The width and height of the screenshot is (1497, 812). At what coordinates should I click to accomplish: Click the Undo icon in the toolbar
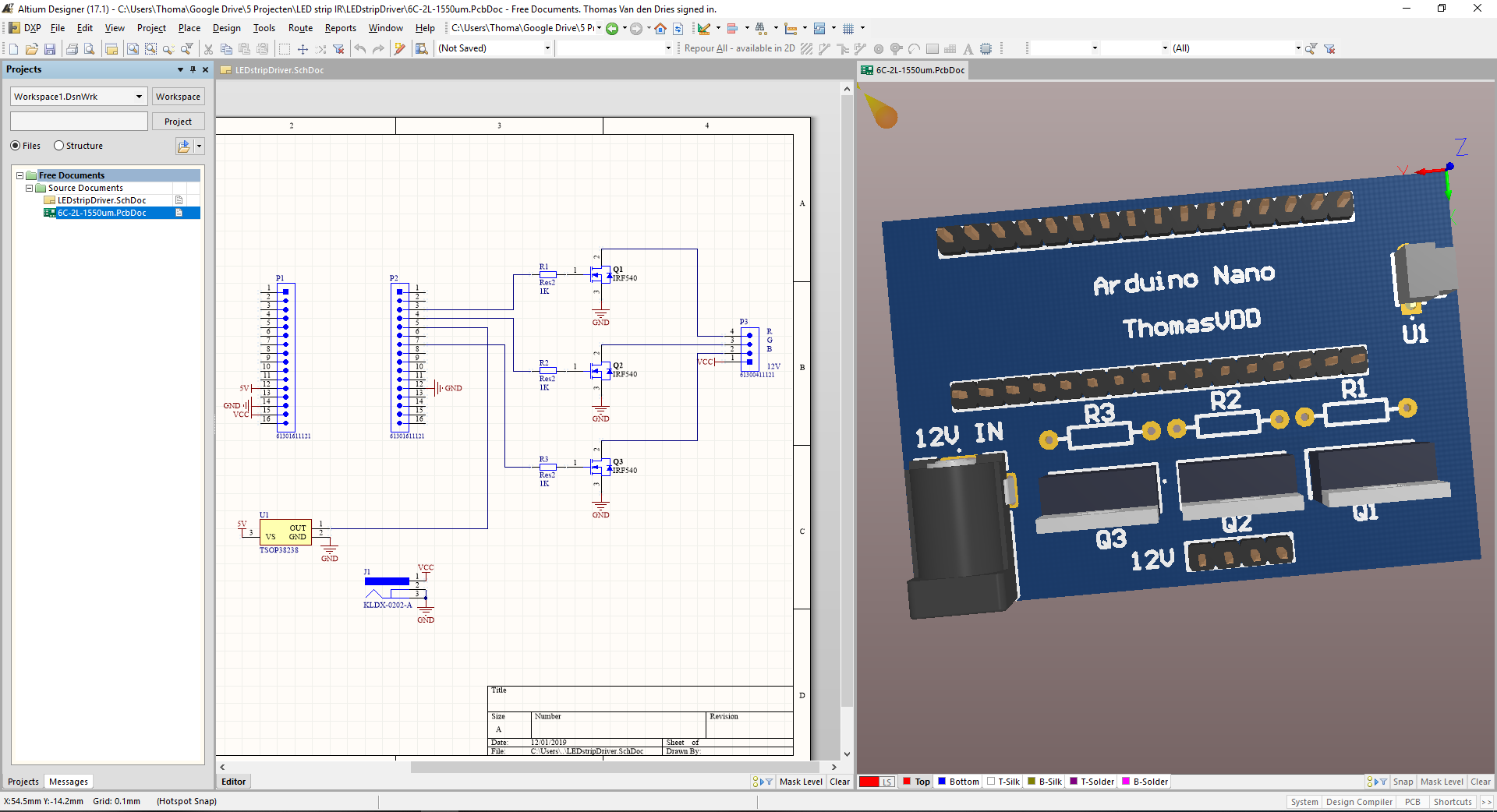click(359, 48)
